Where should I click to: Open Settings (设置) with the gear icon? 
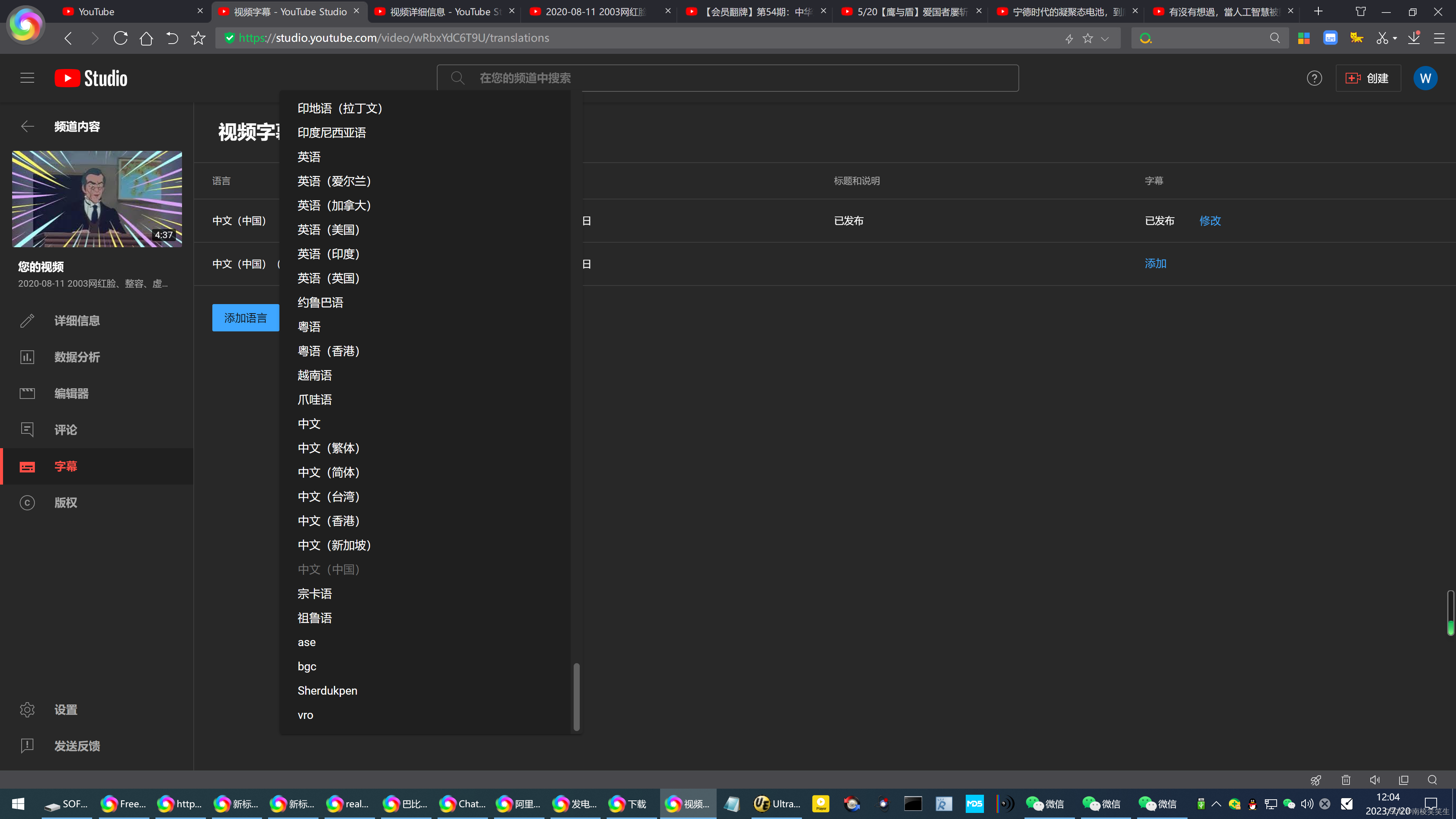(27, 709)
